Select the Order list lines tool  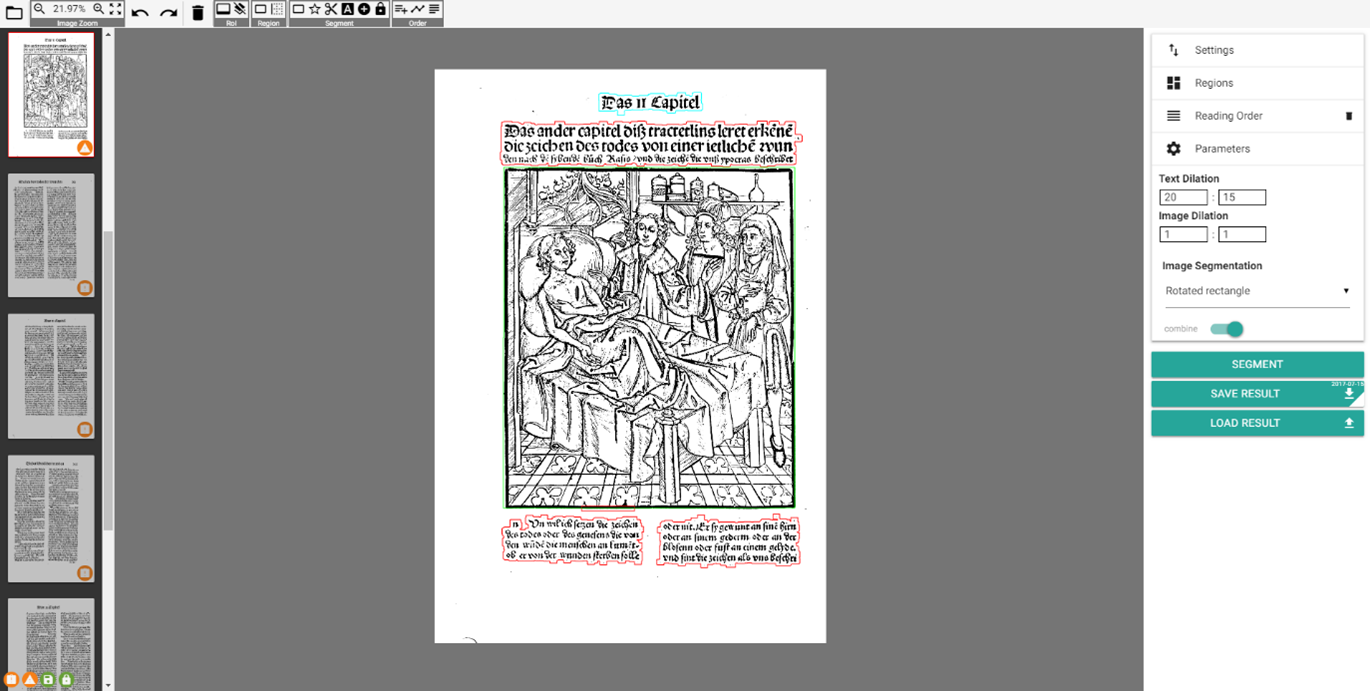point(434,9)
